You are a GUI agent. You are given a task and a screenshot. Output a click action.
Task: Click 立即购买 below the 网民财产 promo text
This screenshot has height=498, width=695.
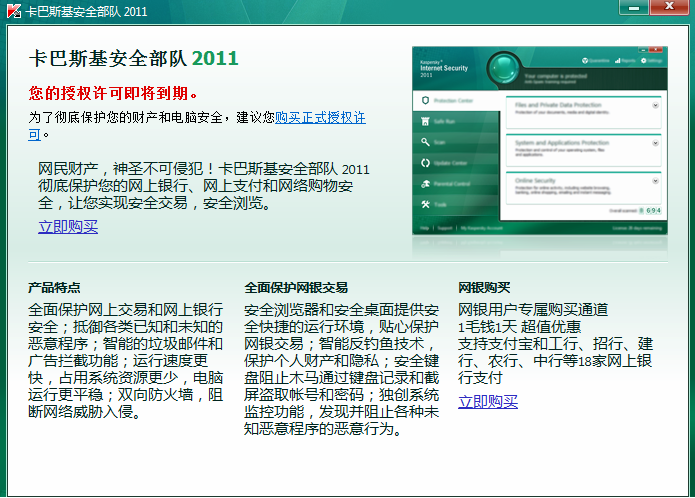(x=68, y=226)
